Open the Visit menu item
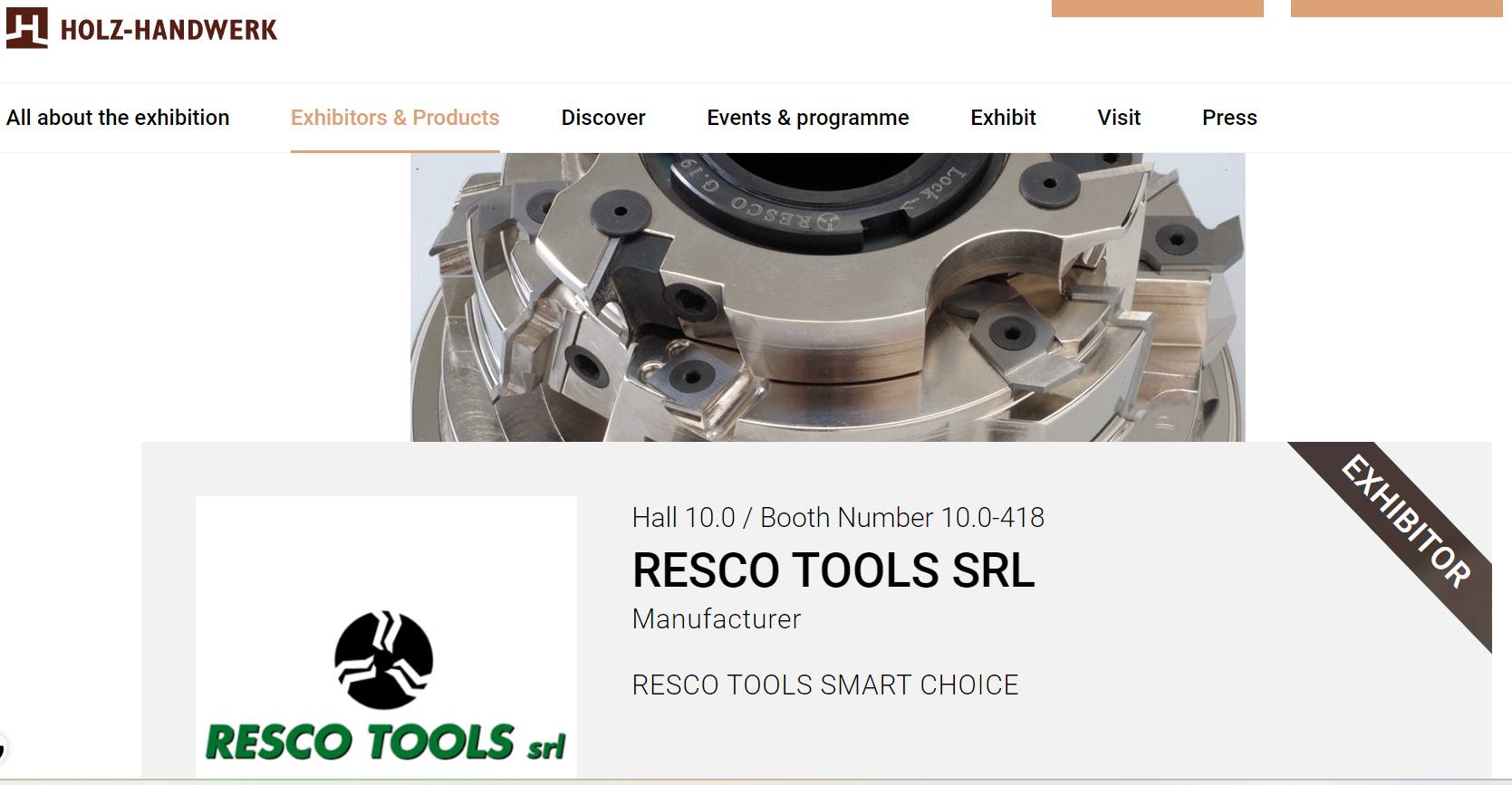The height and width of the screenshot is (785, 1512). [1119, 118]
